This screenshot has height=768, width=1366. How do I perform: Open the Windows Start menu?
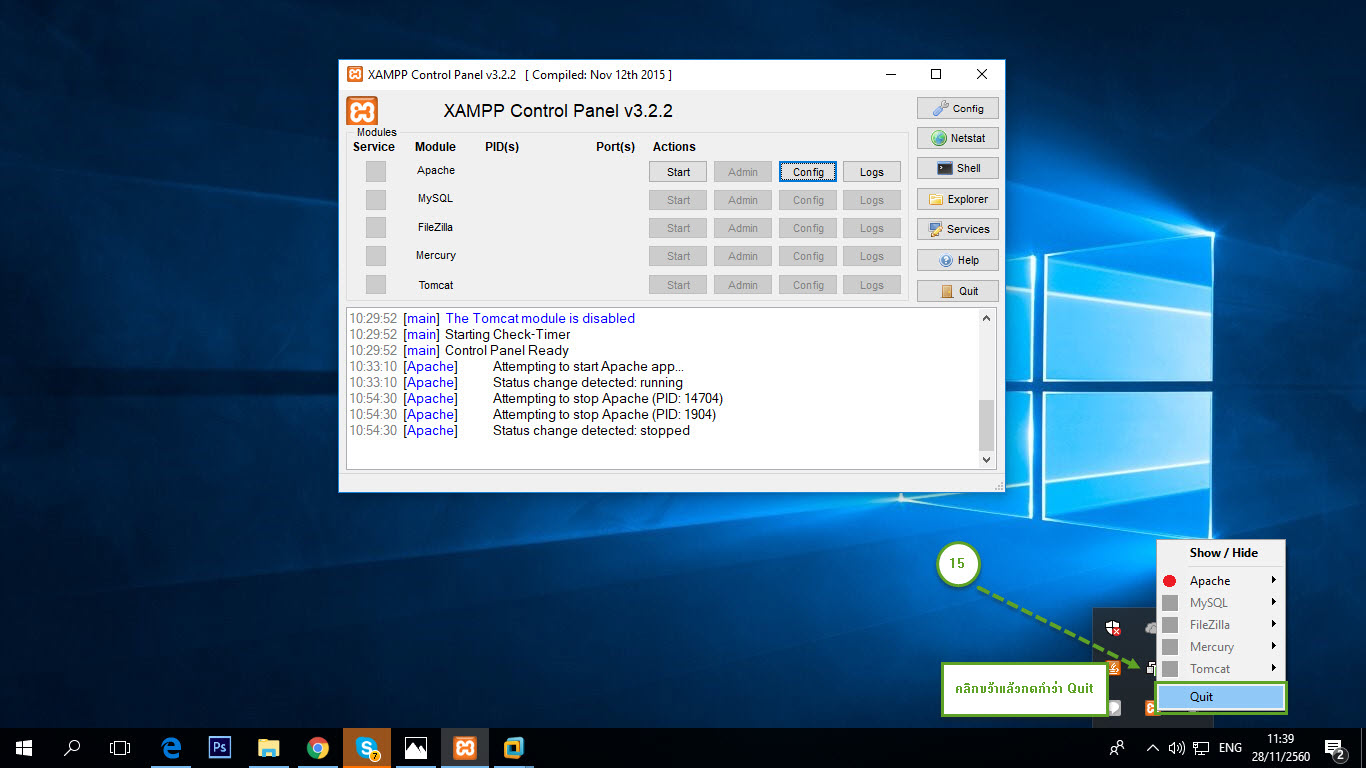coord(24,747)
